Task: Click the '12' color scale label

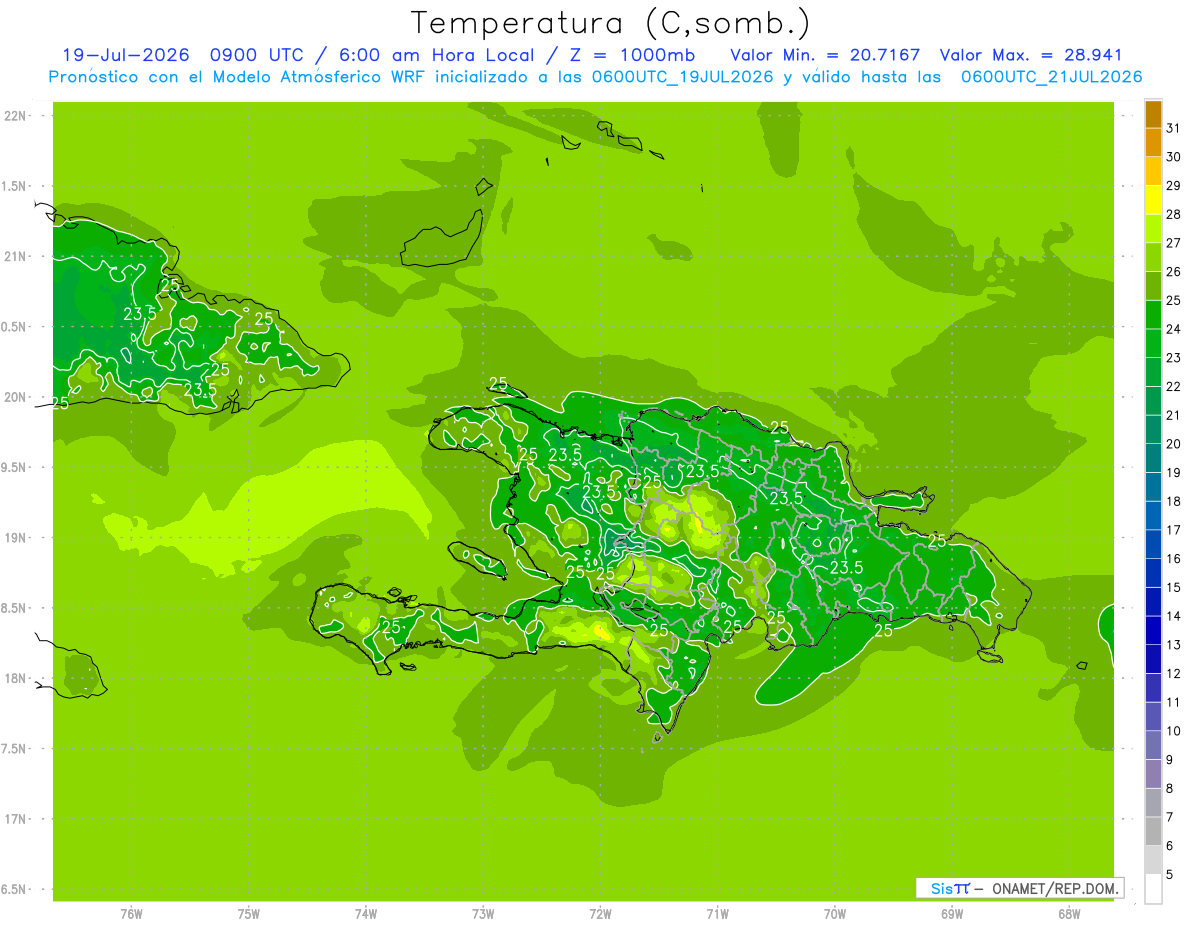Action: pos(1174,674)
